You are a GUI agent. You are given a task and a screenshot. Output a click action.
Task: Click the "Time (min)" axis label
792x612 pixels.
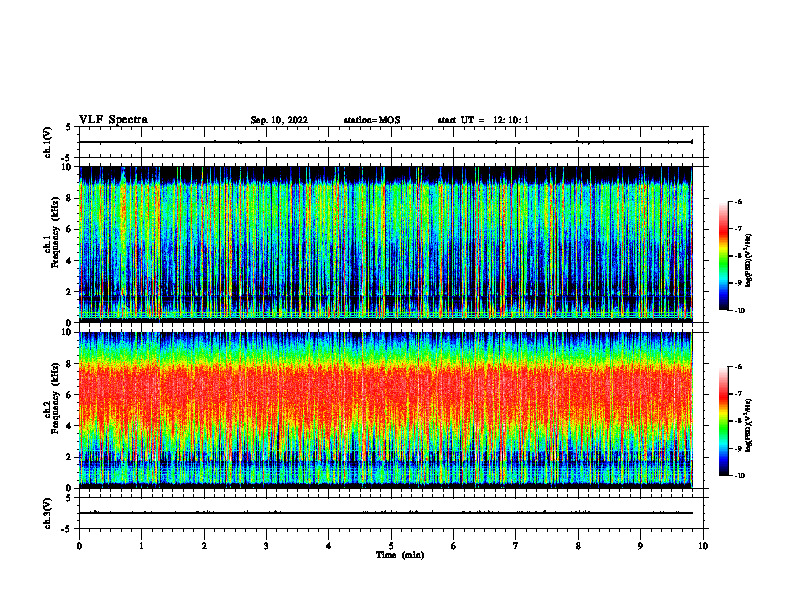(400, 555)
